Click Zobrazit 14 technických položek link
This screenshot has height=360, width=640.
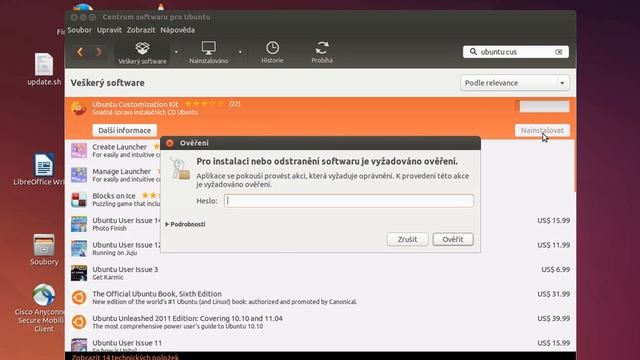pos(125,357)
